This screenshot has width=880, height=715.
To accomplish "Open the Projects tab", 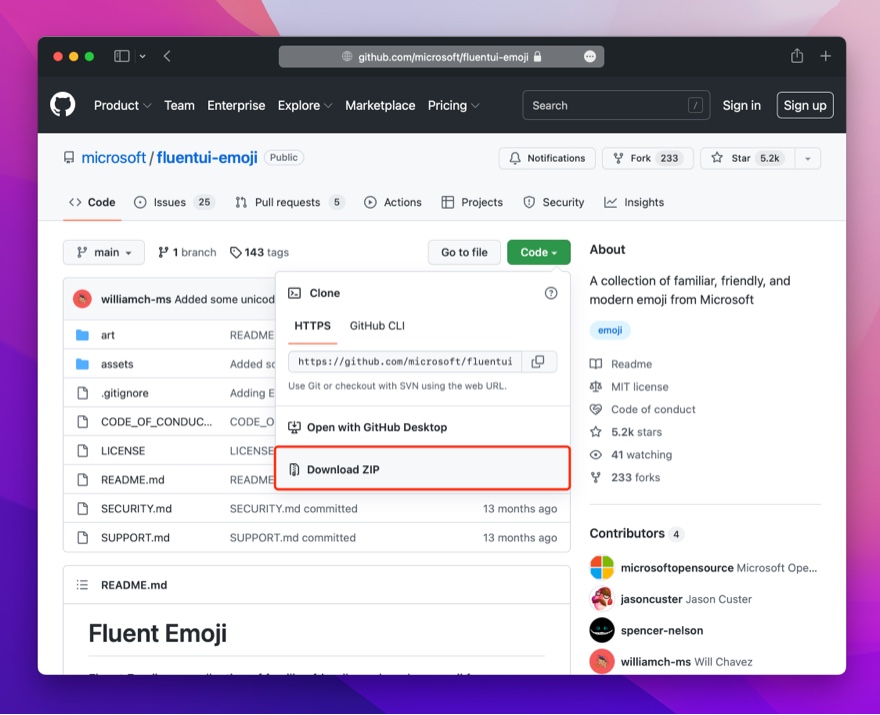I will point(472,202).
